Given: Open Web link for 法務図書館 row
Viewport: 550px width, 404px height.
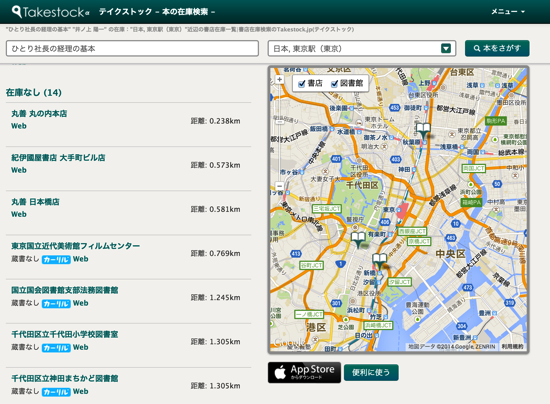Looking at the screenshot, I should 80,303.
